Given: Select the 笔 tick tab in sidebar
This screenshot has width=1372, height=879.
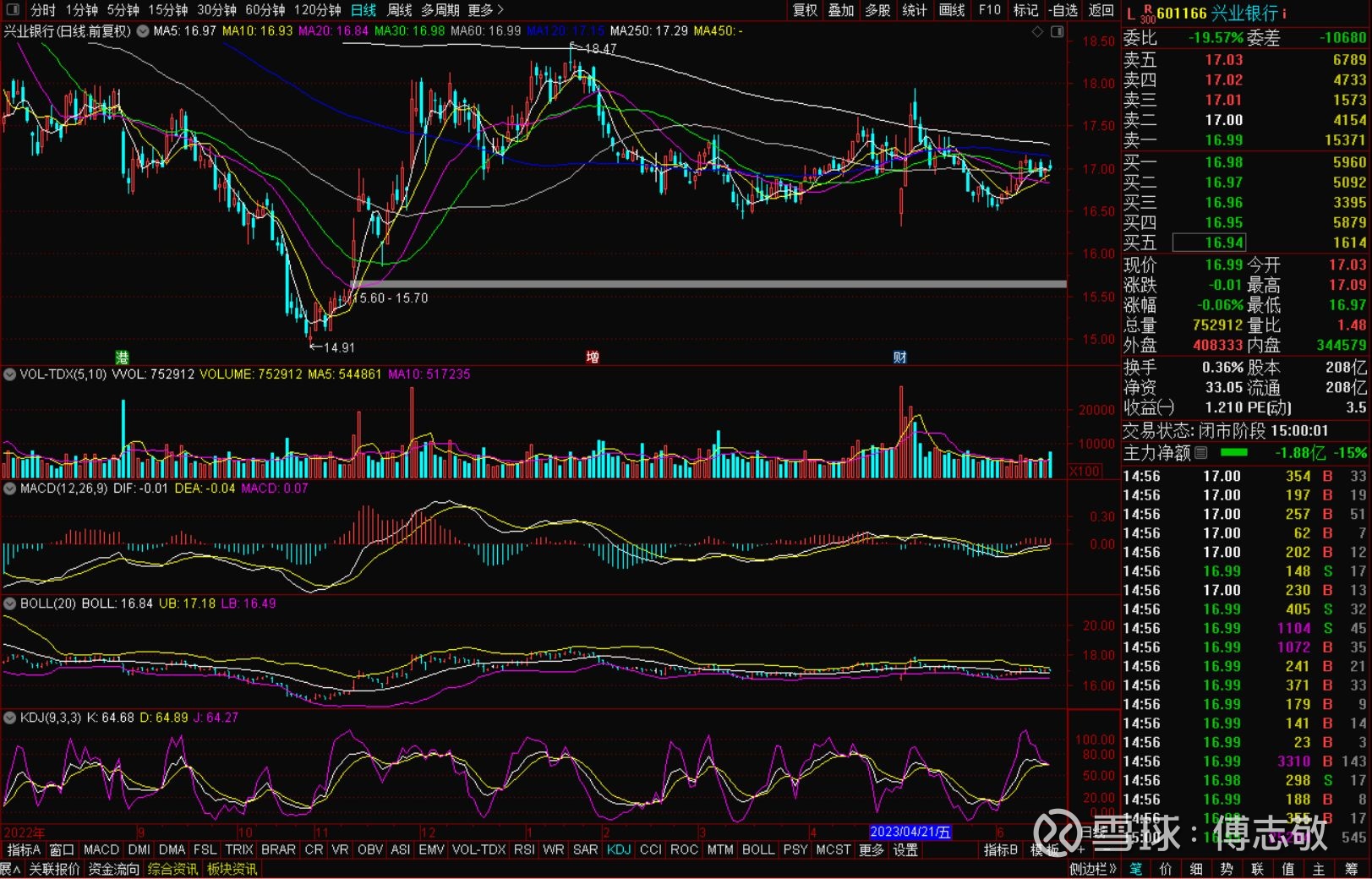Looking at the screenshot, I should (x=1136, y=869).
